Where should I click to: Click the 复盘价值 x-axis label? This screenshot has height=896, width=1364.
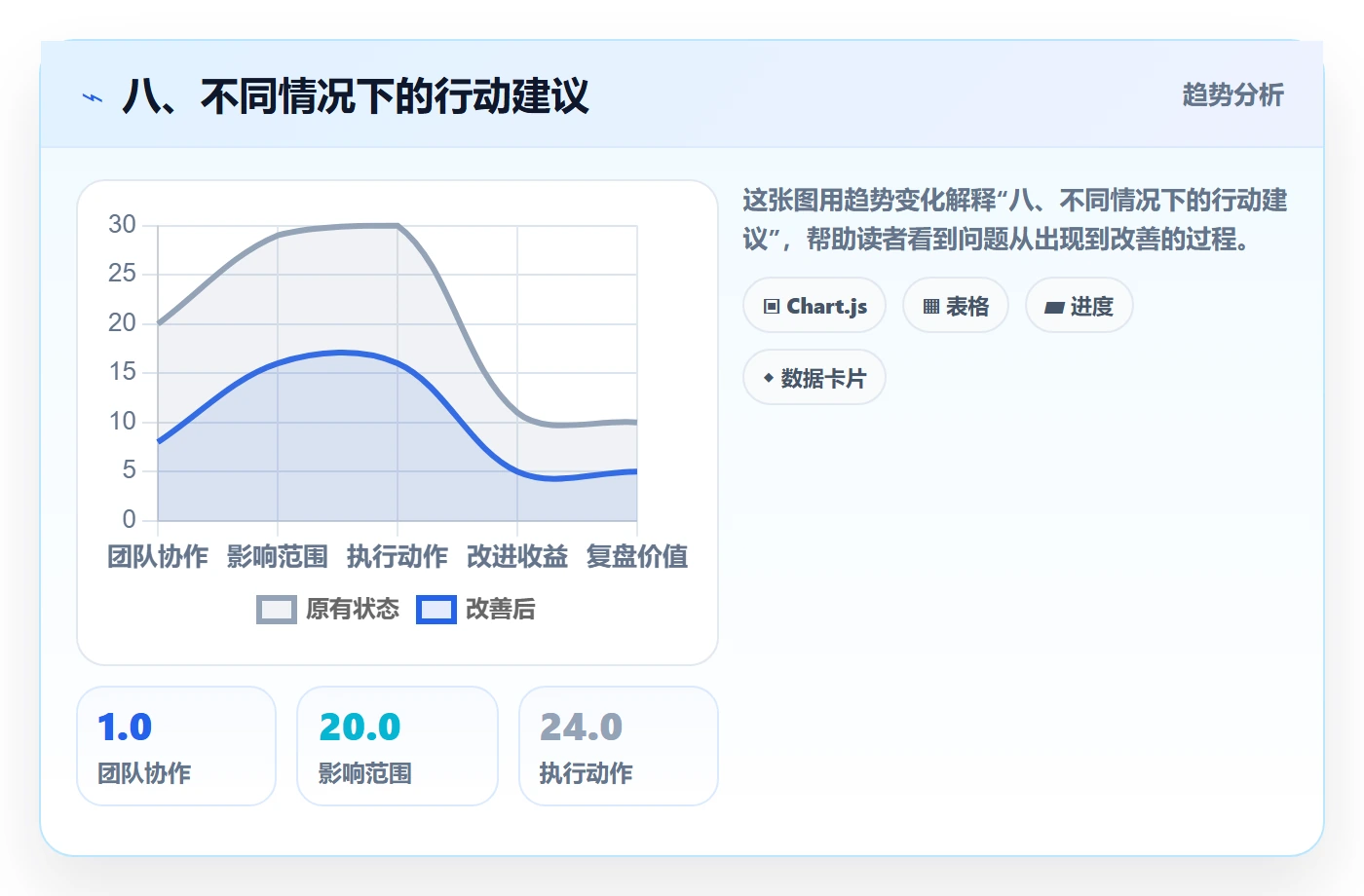[637, 556]
